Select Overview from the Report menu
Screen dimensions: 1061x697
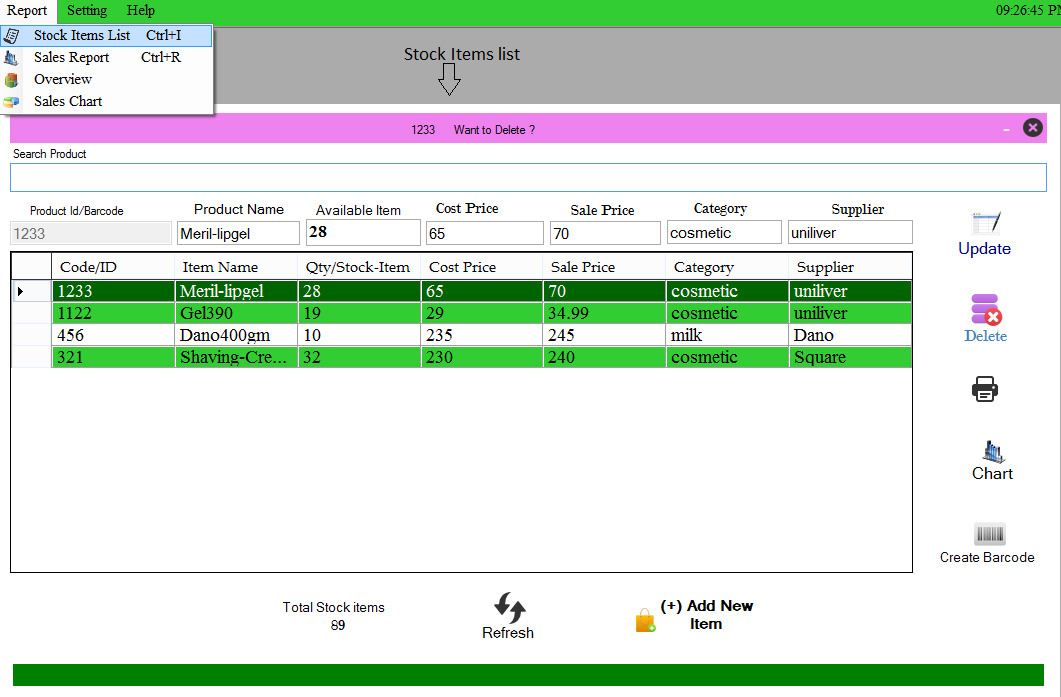pos(62,79)
